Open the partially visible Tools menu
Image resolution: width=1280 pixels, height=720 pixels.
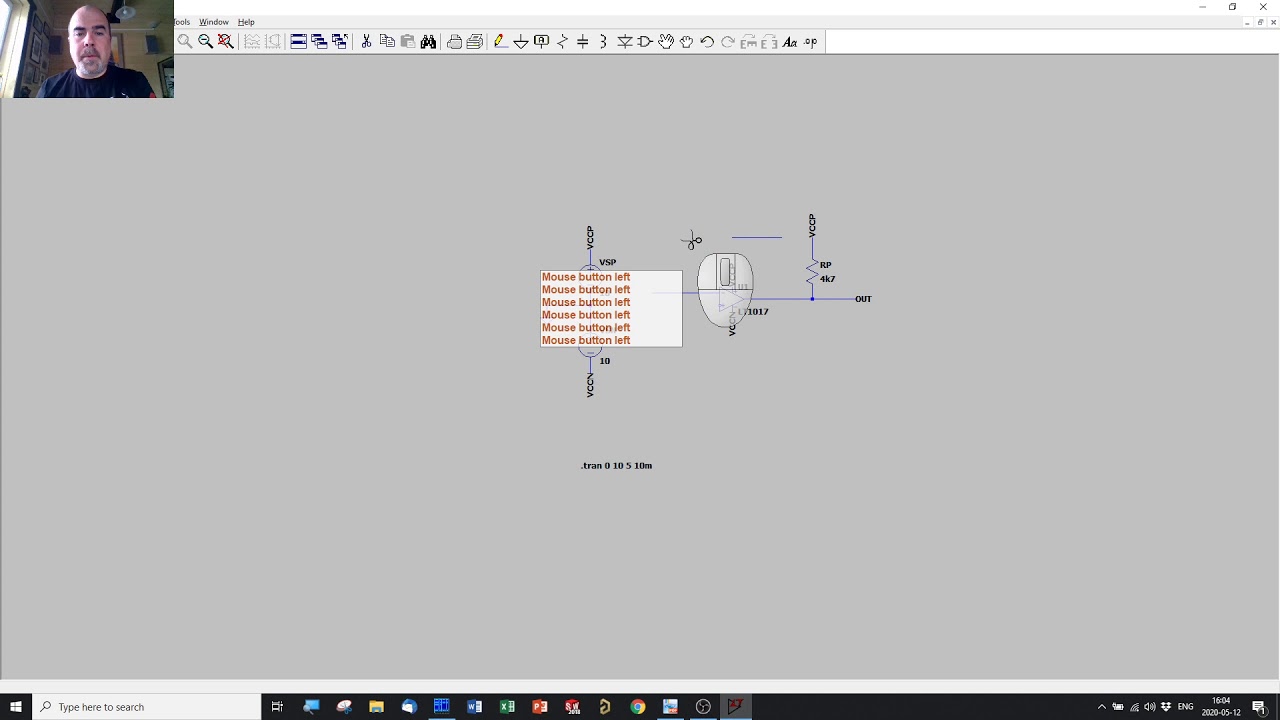182,22
